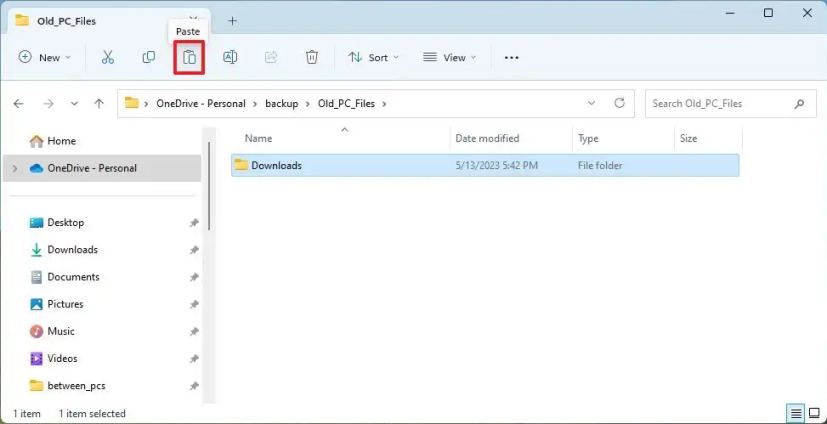This screenshot has height=424, width=827.
Task: Expand the OneDrive - Personal tree node
Action: point(15,168)
